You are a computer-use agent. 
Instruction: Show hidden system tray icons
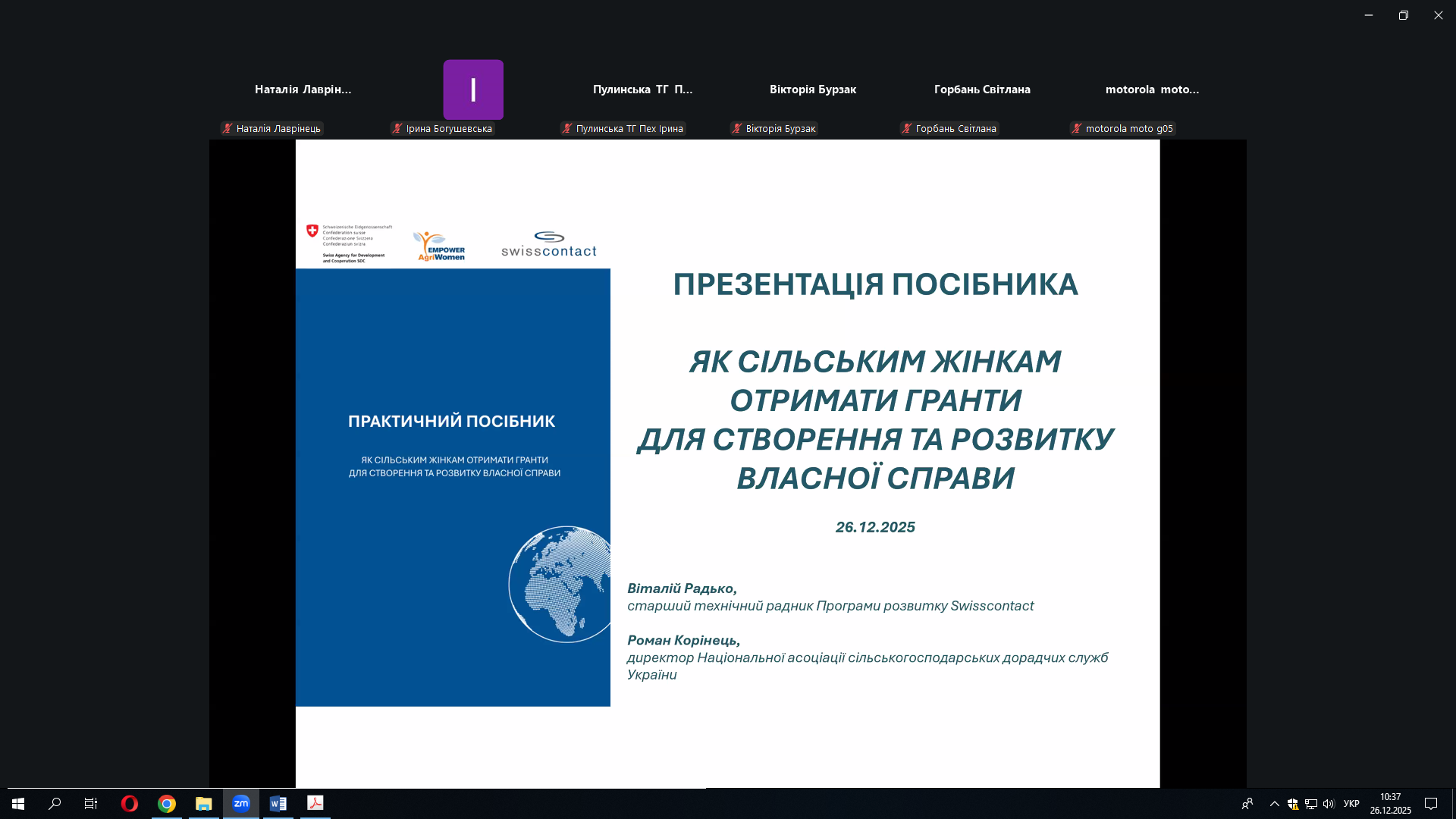(x=1274, y=804)
